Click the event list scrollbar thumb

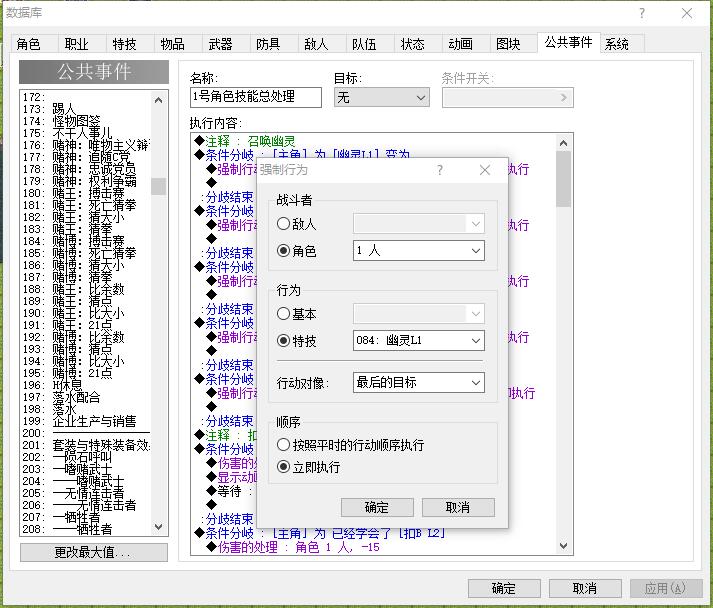[x=158, y=186]
